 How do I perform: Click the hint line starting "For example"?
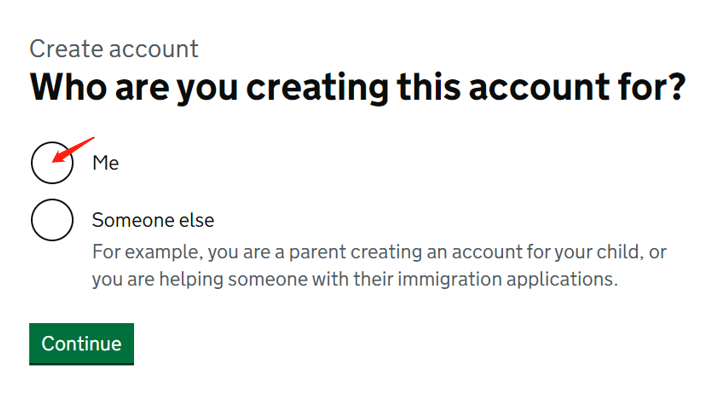point(380,252)
